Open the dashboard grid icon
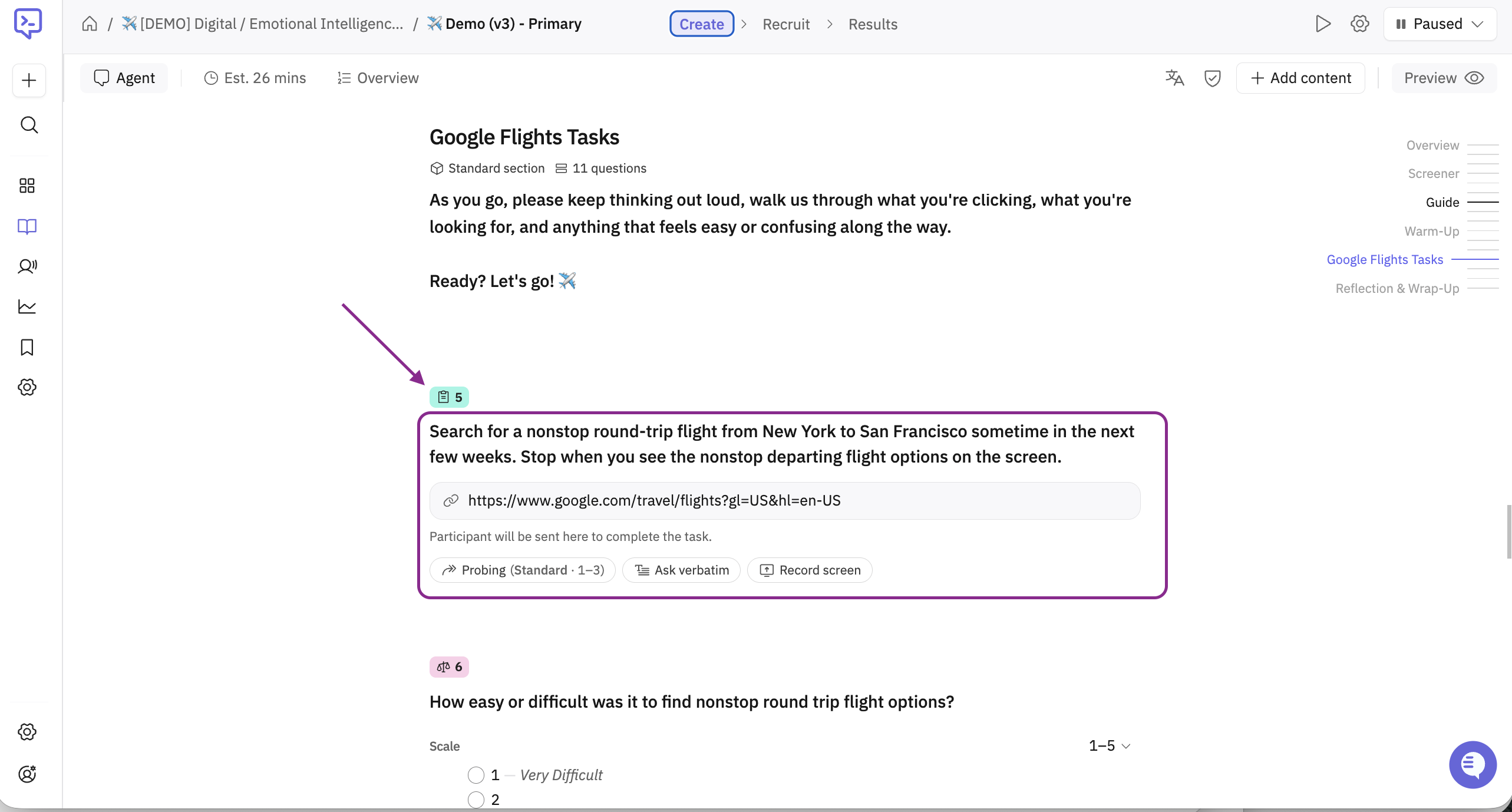This screenshot has height=812, width=1512. (27, 186)
